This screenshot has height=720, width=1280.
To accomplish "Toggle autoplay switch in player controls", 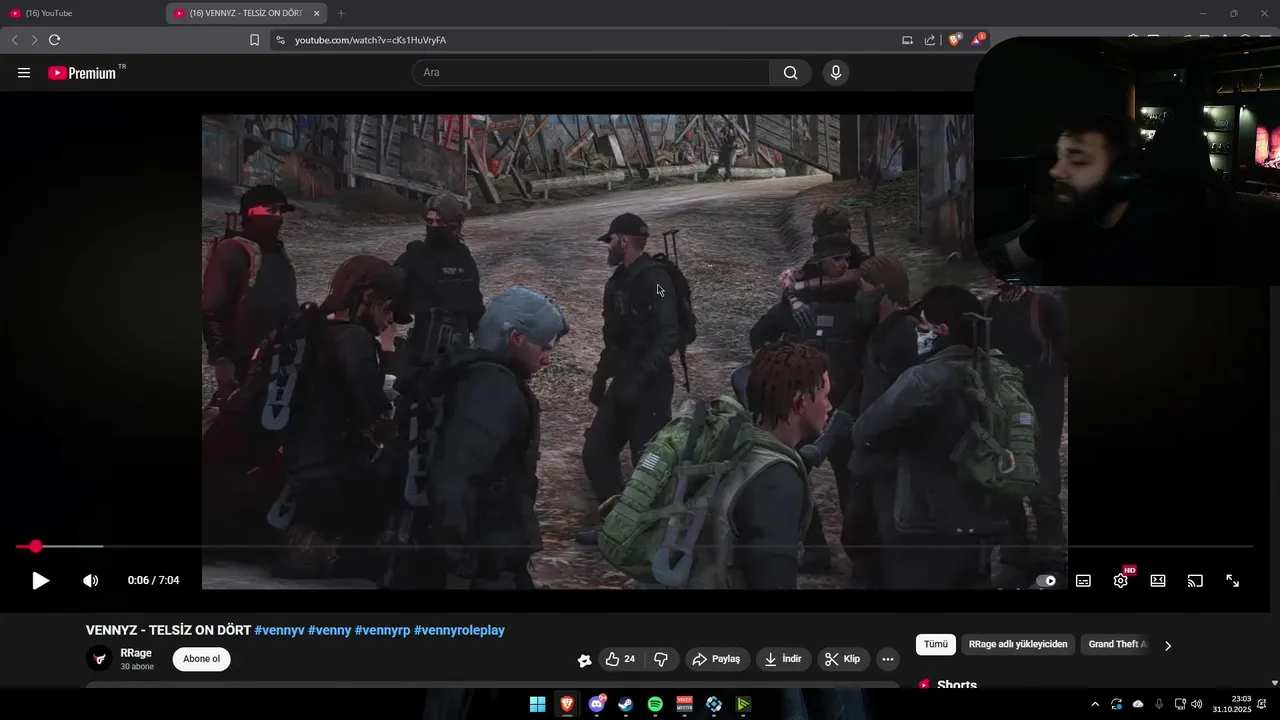I will click(x=1046, y=581).
